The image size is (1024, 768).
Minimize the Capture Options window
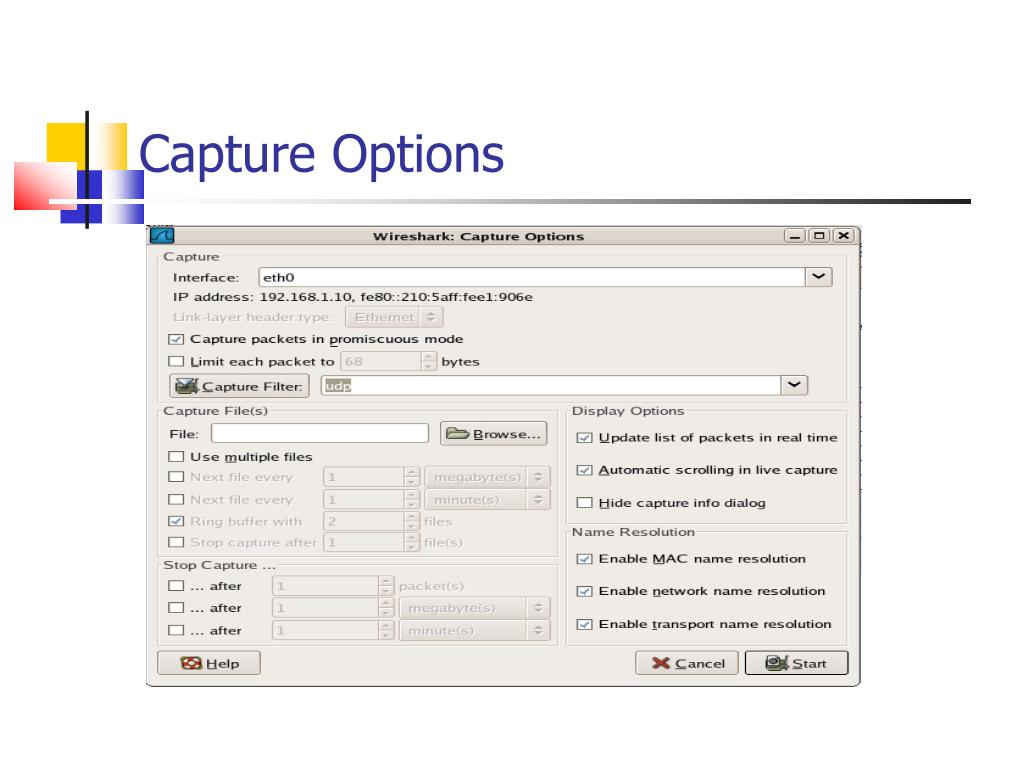tap(795, 236)
